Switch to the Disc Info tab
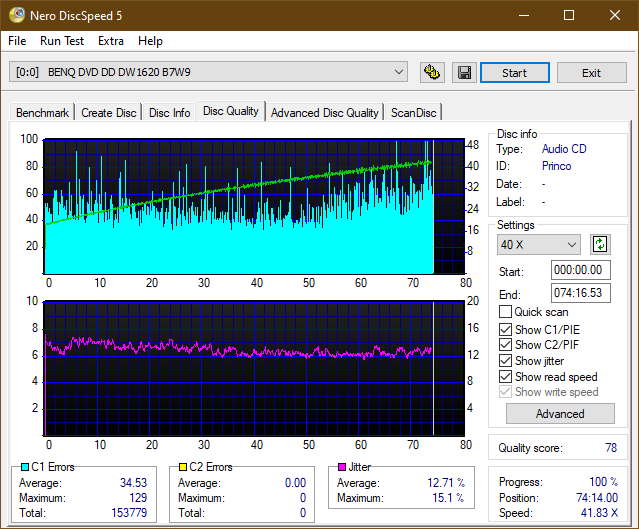 (x=170, y=112)
